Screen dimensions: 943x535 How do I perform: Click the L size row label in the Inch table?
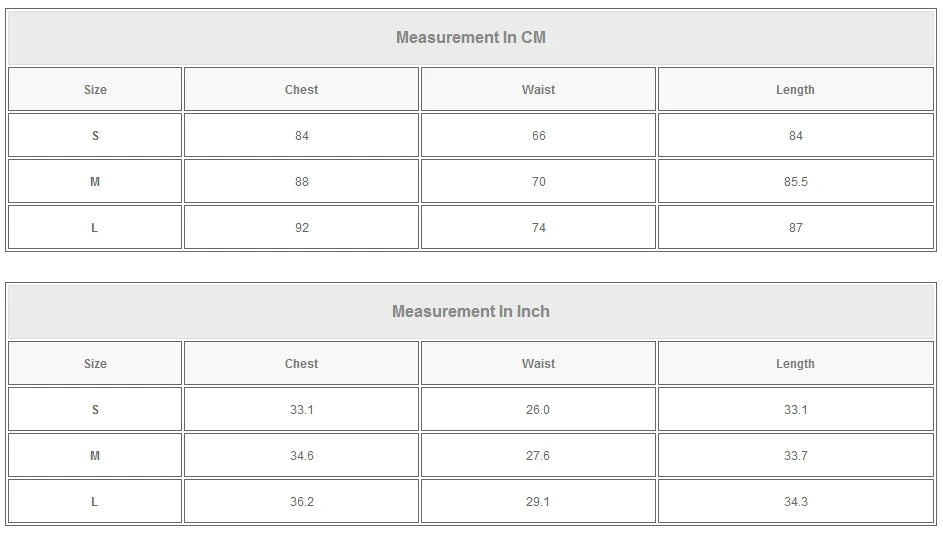click(x=95, y=502)
